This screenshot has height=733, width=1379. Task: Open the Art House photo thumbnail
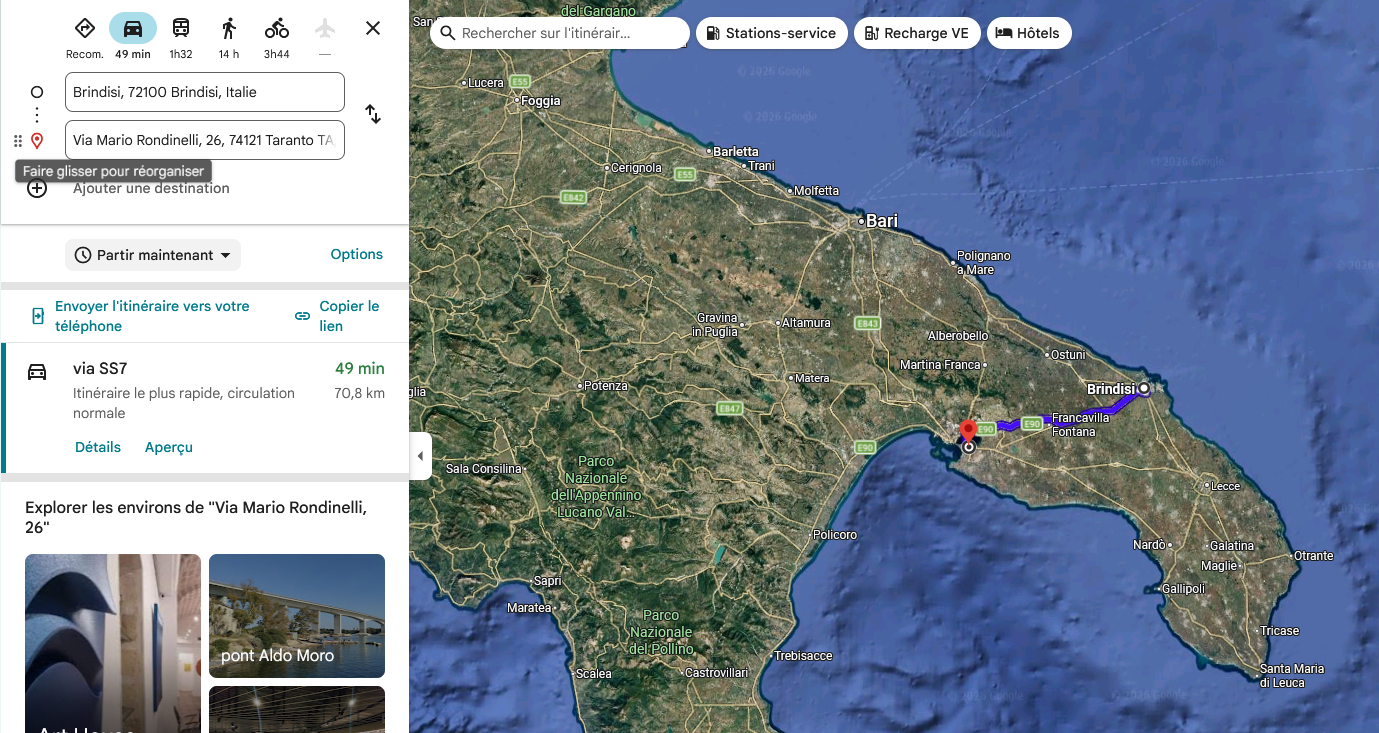pos(113,643)
